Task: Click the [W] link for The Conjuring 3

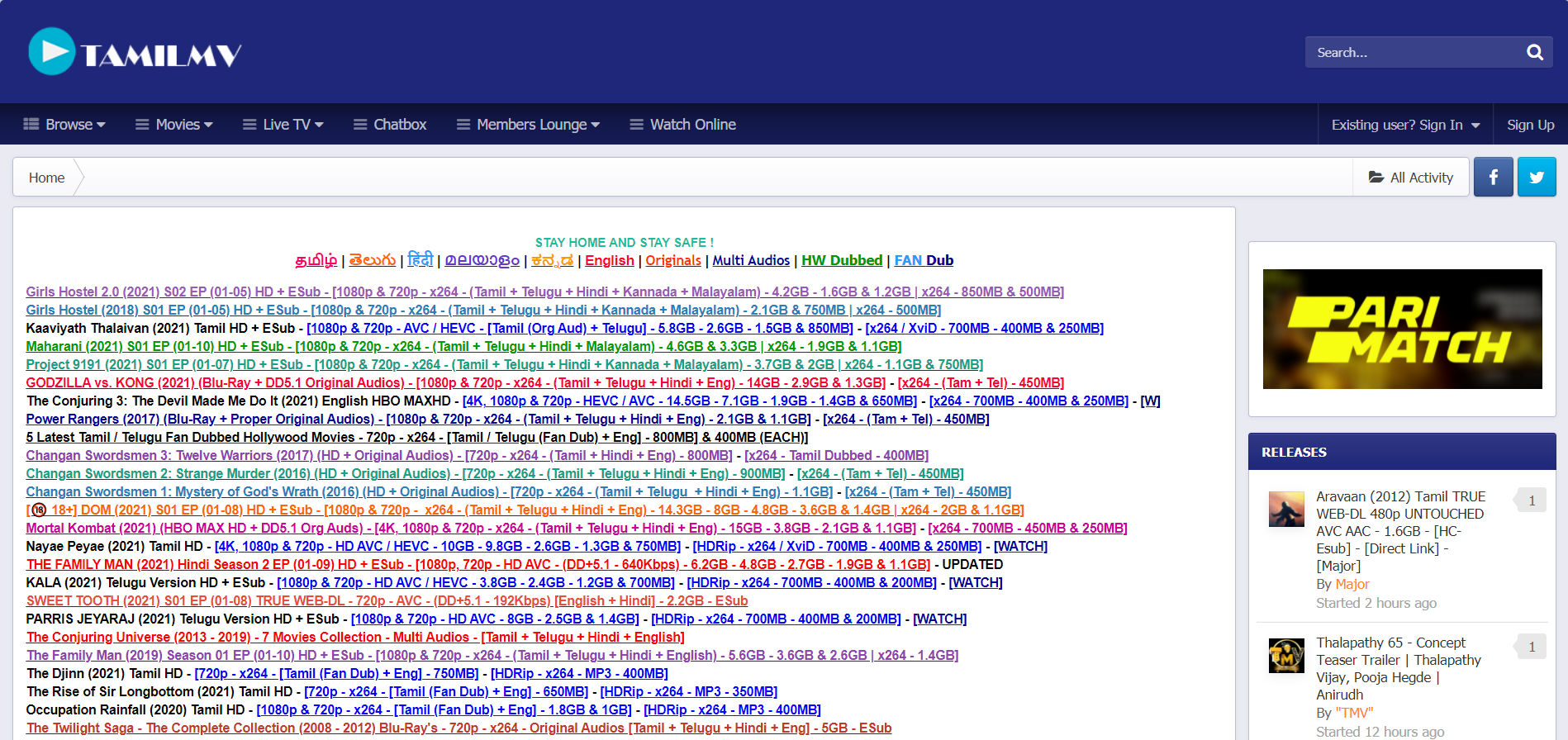Action: [1150, 401]
